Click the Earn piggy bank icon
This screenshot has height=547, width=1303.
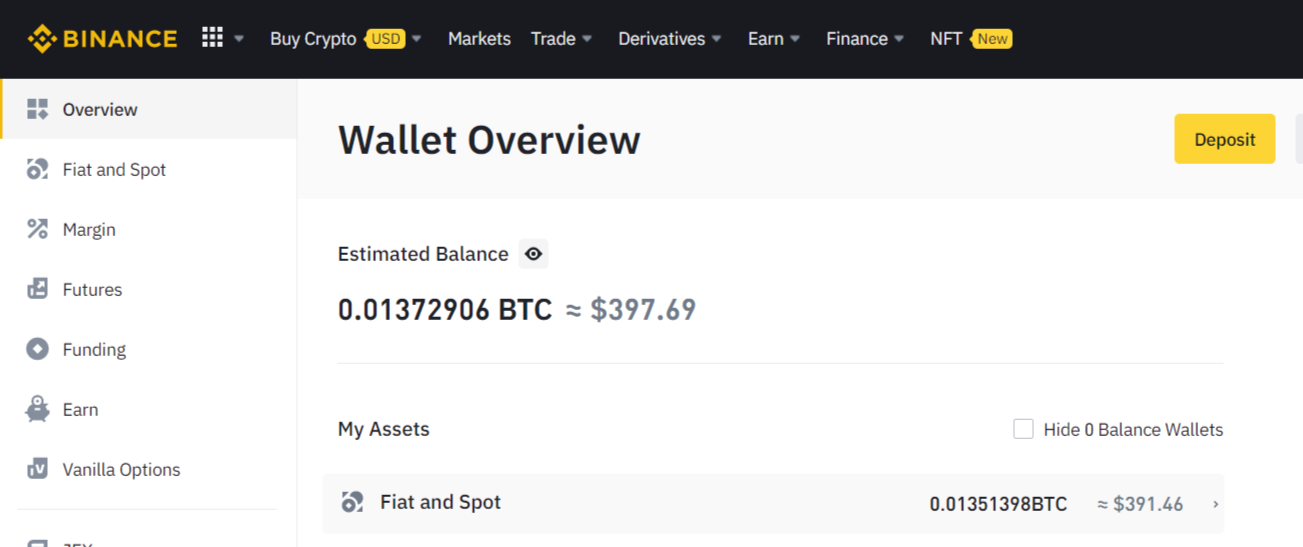(37, 409)
